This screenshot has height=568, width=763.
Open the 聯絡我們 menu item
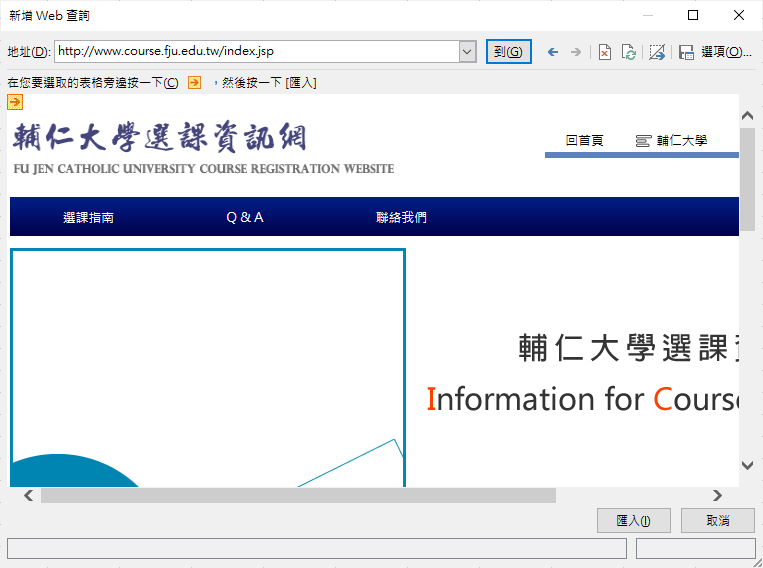click(x=401, y=218)
